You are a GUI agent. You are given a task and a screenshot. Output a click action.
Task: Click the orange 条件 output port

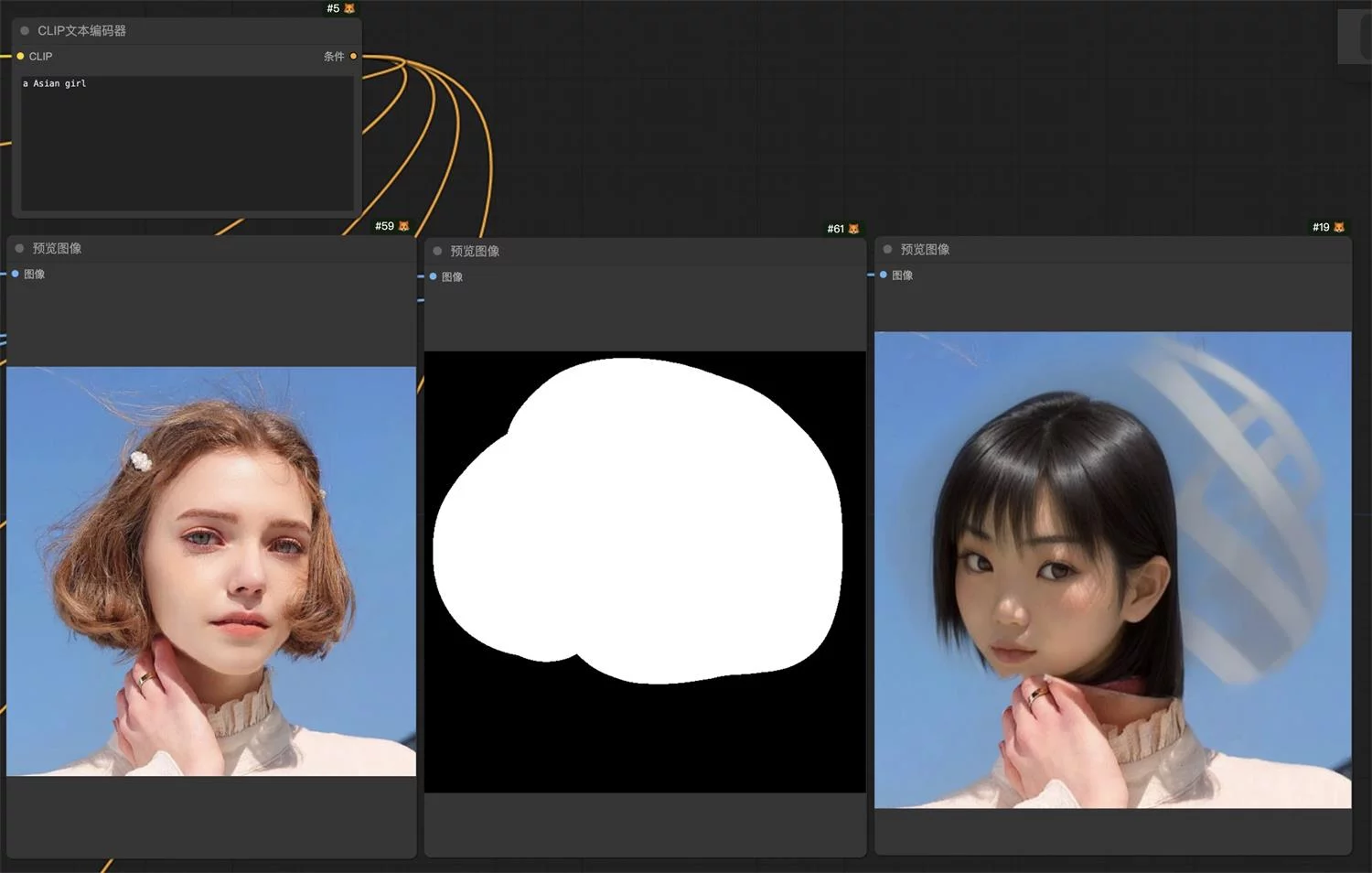click(x=353, y=56)
